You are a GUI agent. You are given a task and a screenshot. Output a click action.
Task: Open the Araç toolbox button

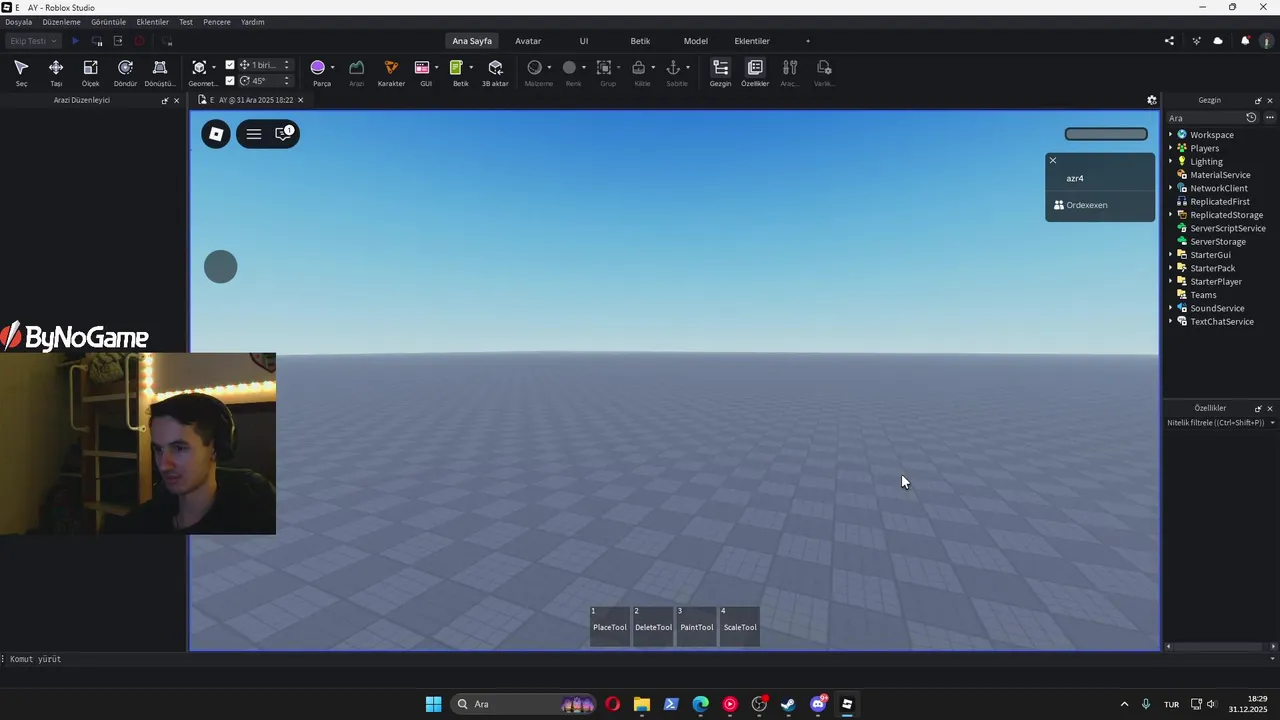point(790,73)
